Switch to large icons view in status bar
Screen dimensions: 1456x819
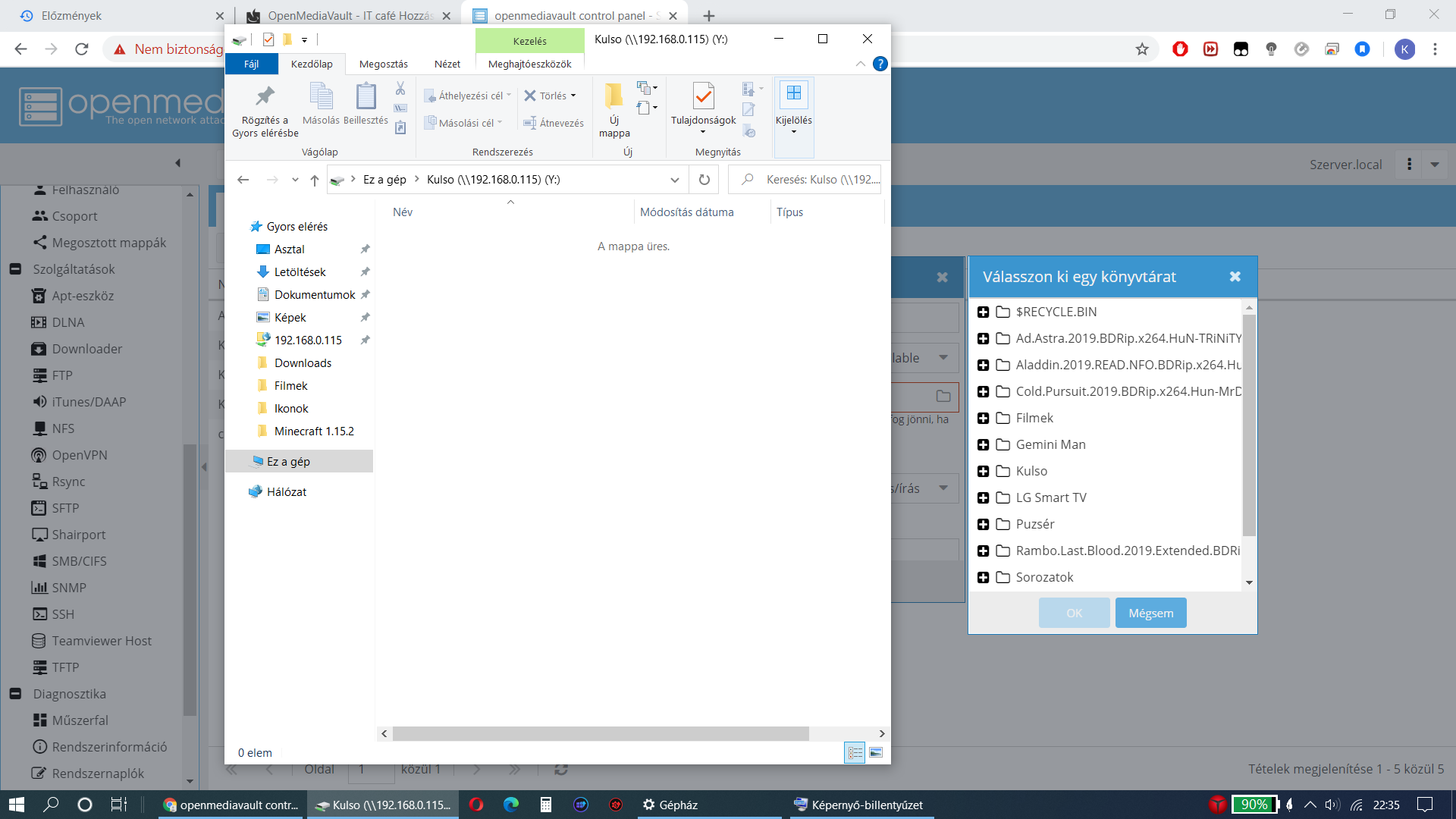[876, 752]
